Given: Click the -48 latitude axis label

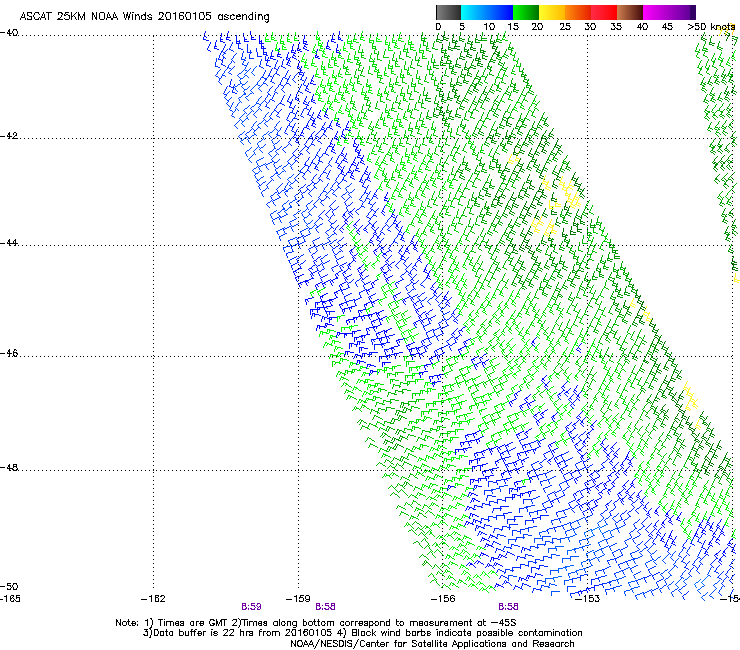Looking at the screenshot, I should (x=9, y=467).
